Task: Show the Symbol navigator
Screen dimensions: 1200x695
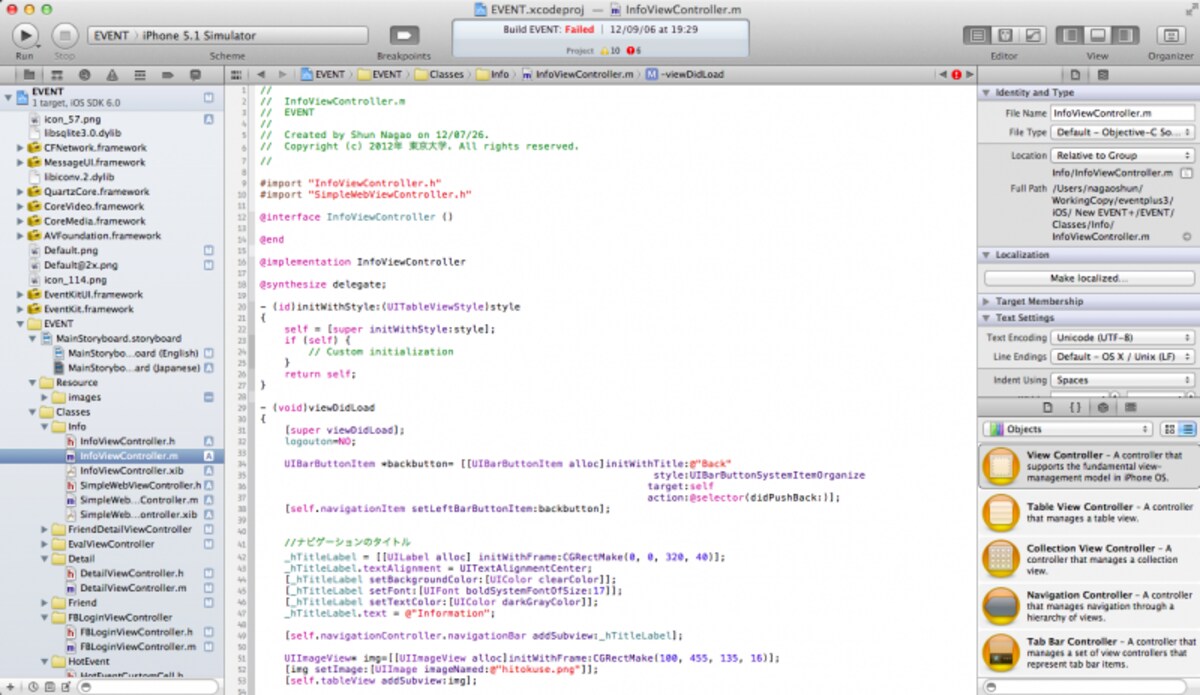Action: coord(57,74)
